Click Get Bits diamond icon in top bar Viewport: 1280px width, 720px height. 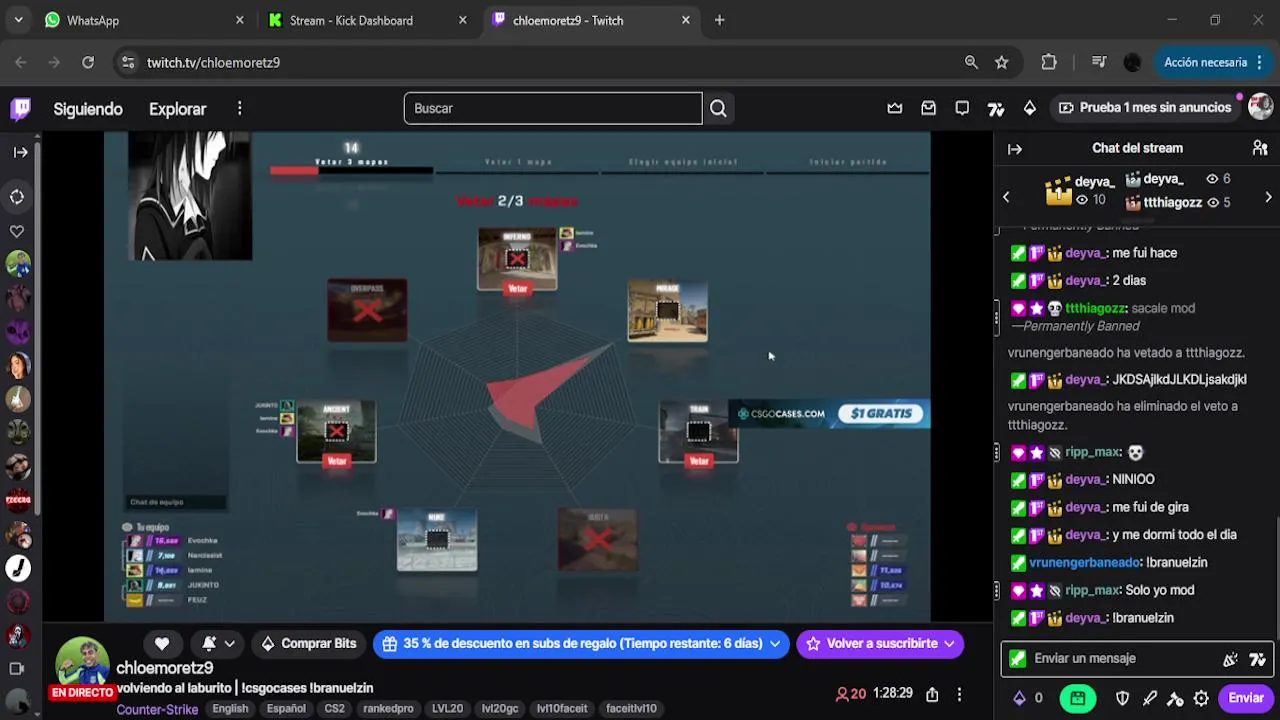pyautogui.click(x=1029, y=108)
